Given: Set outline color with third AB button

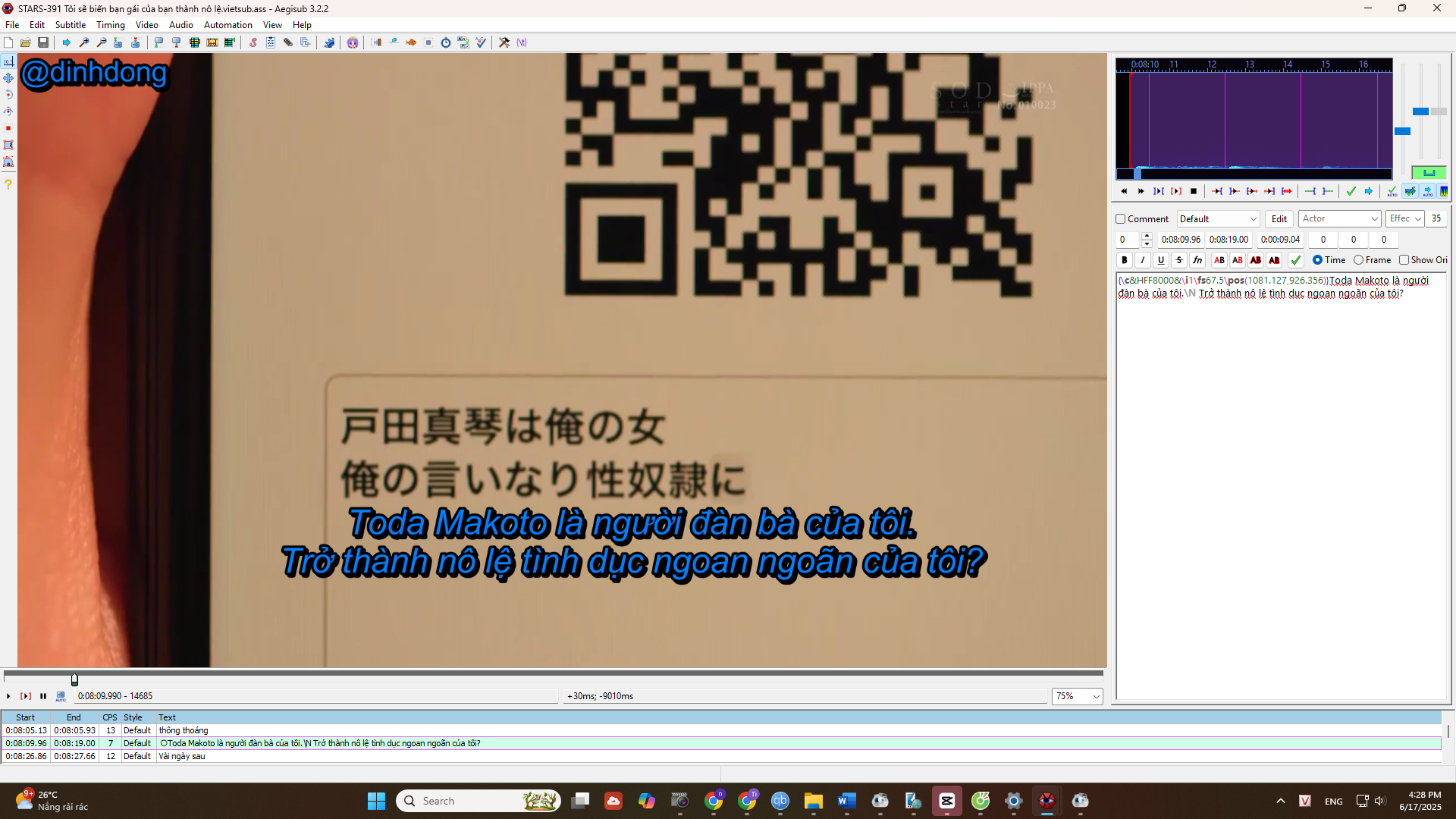Looking at the screenshot, I should tap(1256, 260).
